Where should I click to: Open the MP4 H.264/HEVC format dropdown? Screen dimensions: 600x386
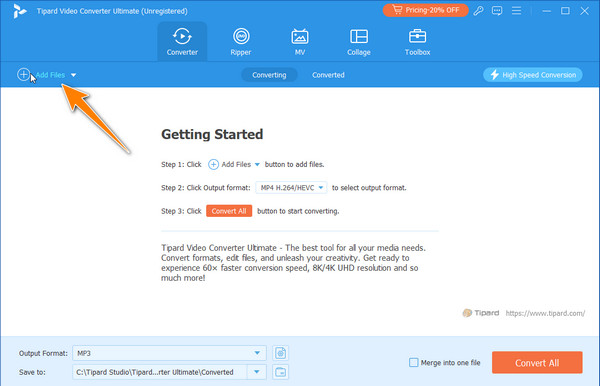[x=291, y=187]
